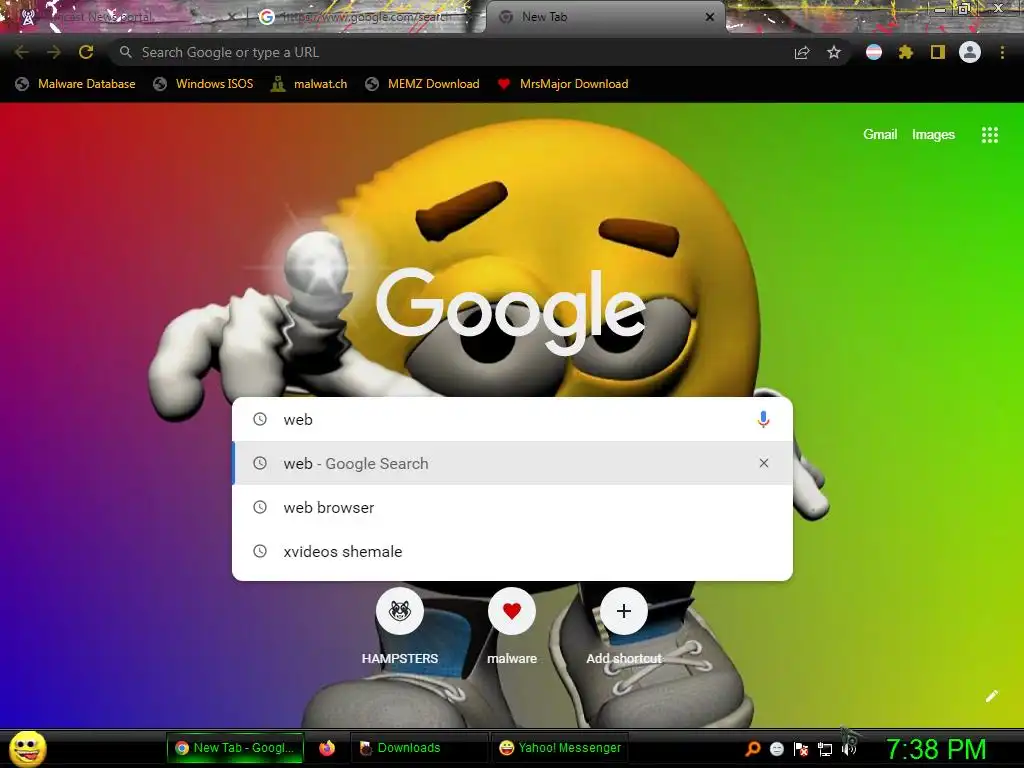1024x768 pixels.
Task: Open Gmail link
Action: tap(880, 135)
